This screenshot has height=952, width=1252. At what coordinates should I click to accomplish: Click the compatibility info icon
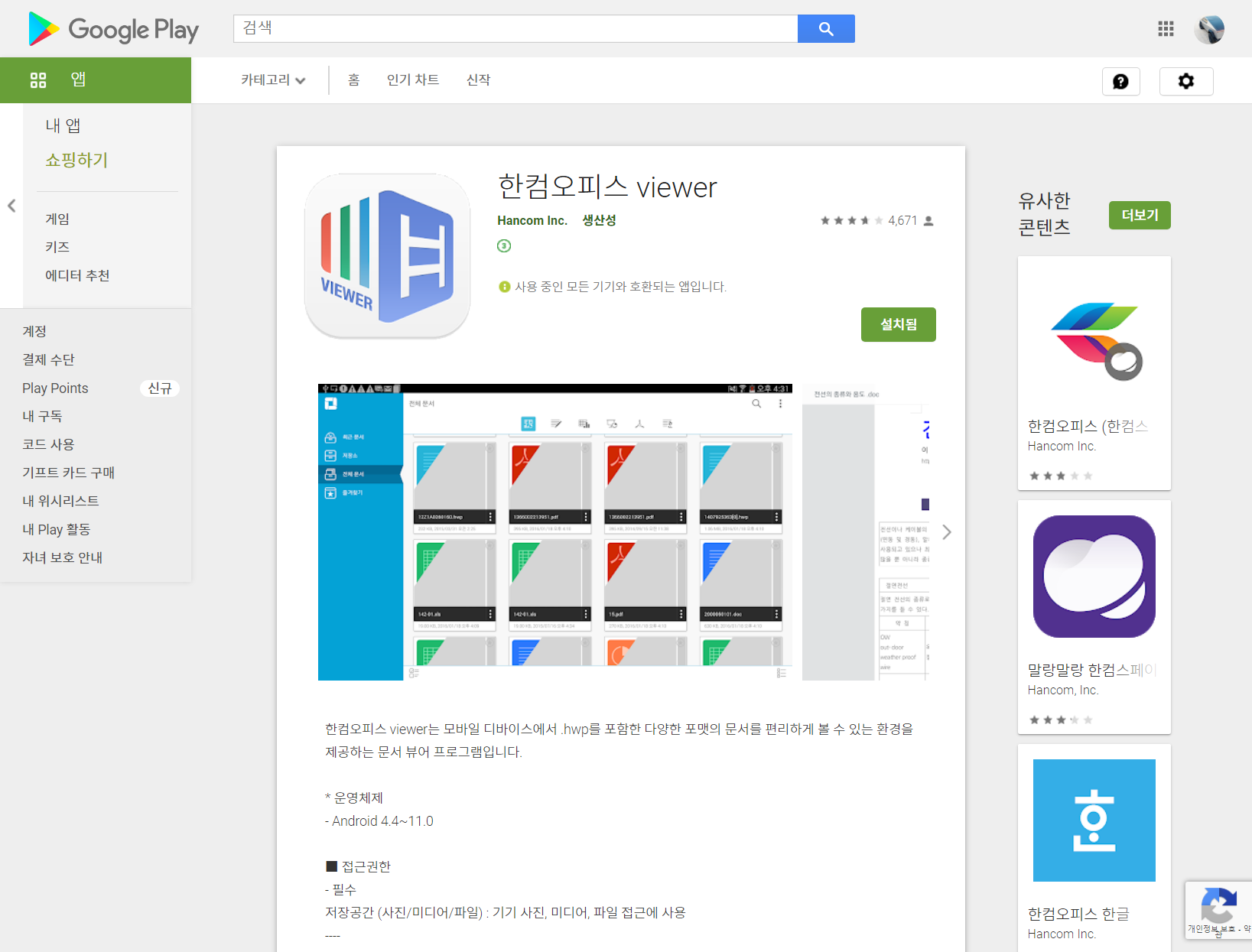[x=504, y=287]
